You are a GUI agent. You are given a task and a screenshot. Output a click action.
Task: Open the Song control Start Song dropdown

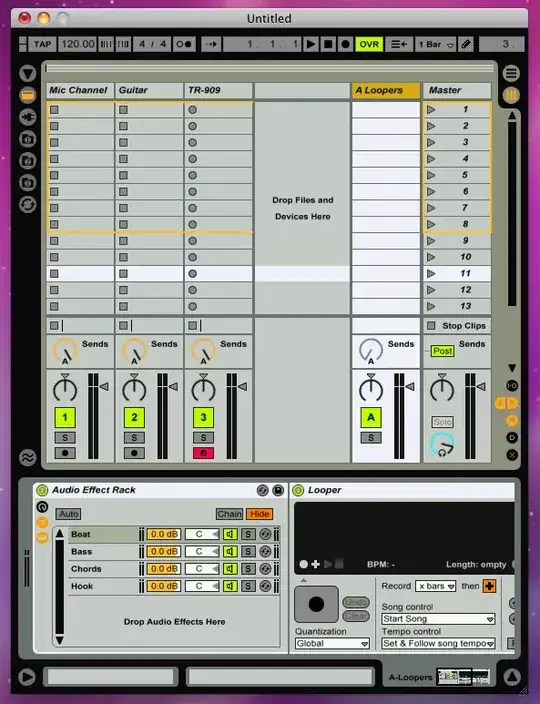click(x=438, y=619)
